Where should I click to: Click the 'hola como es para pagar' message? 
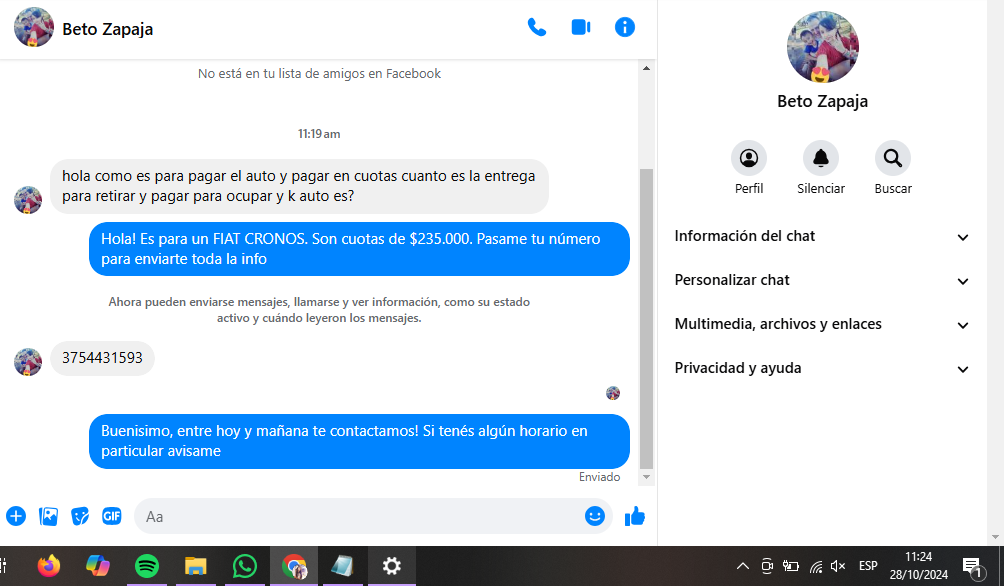299,186
